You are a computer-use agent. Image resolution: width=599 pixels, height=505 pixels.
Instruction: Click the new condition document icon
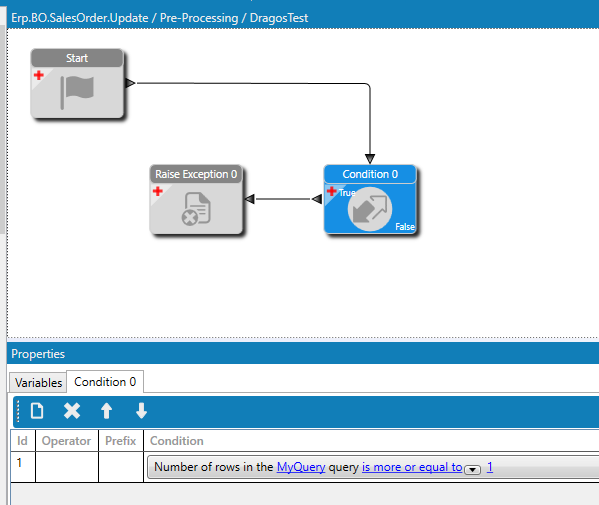point(37,411)
